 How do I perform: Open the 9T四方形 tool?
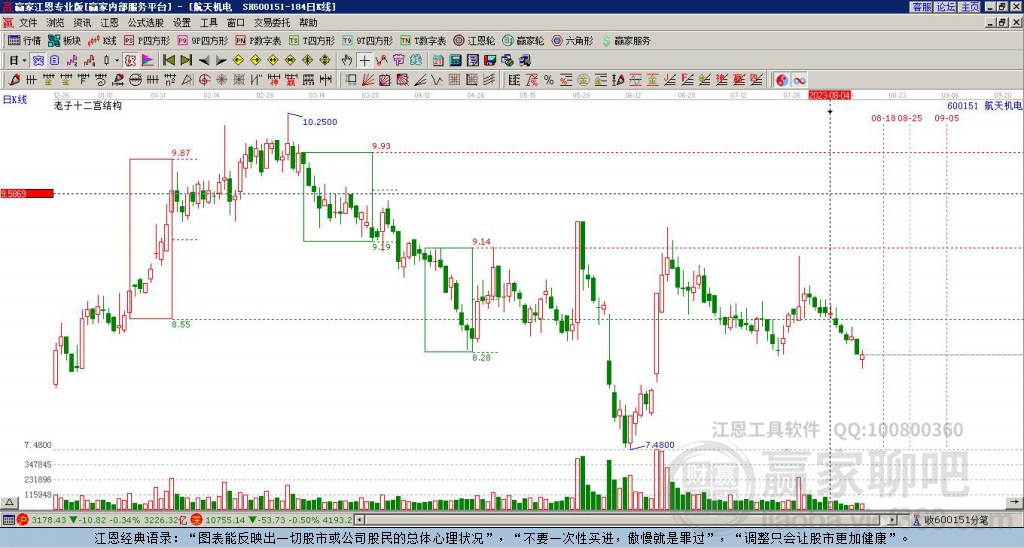click(x=368, y=40)
